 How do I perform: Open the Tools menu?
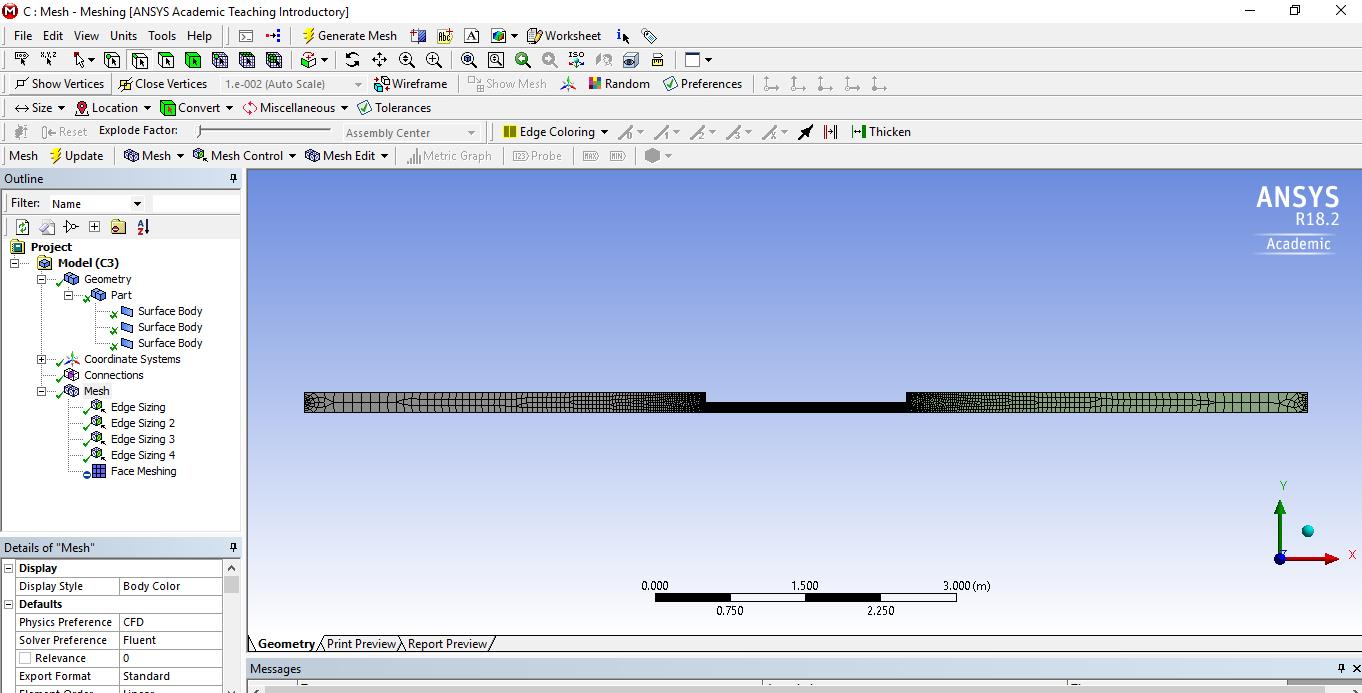click(162, 36)
